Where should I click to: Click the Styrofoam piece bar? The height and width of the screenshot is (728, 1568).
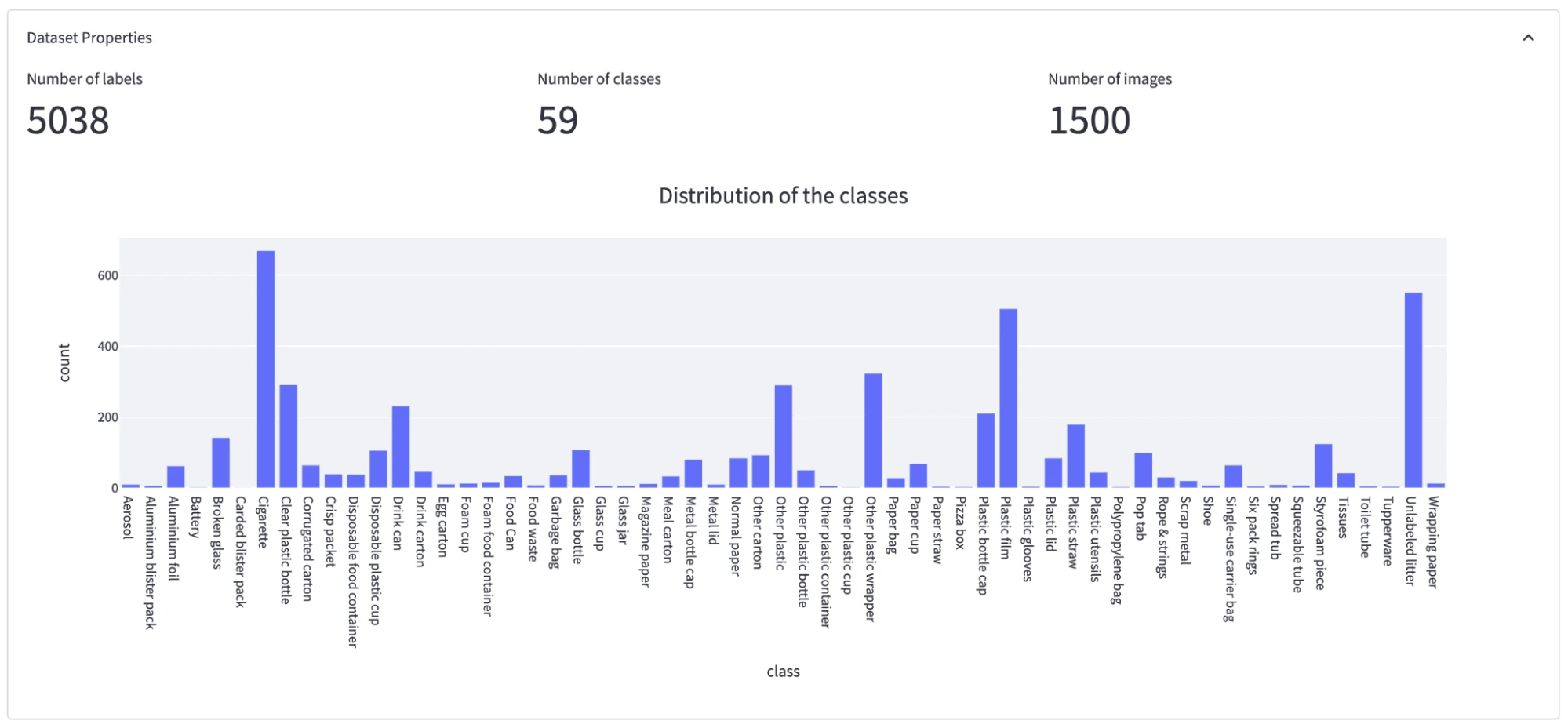tap(1322, 467)
